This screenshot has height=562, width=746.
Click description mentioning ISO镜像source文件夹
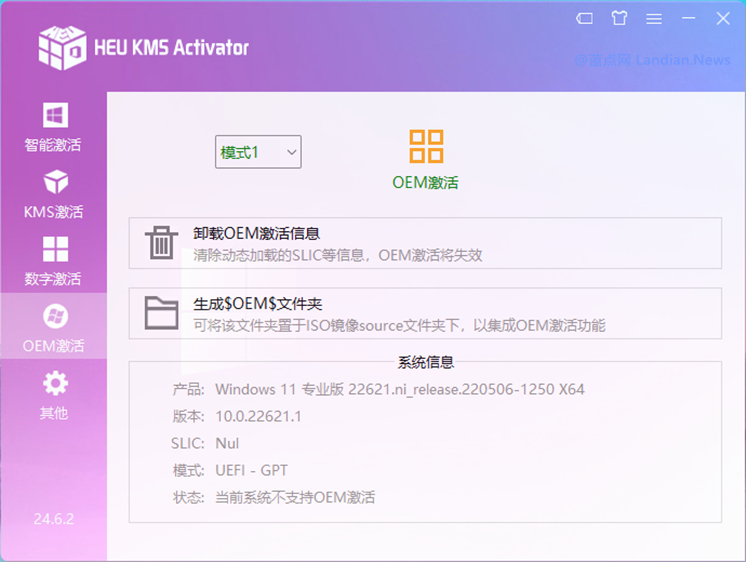point(400,325)
